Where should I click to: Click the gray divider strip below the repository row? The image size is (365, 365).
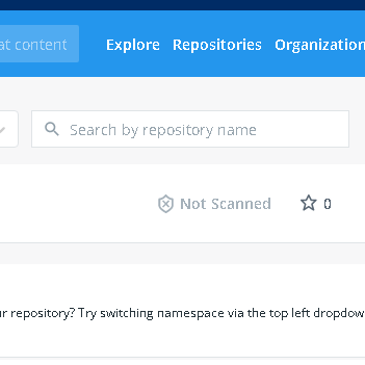click(x=182, y=253)
